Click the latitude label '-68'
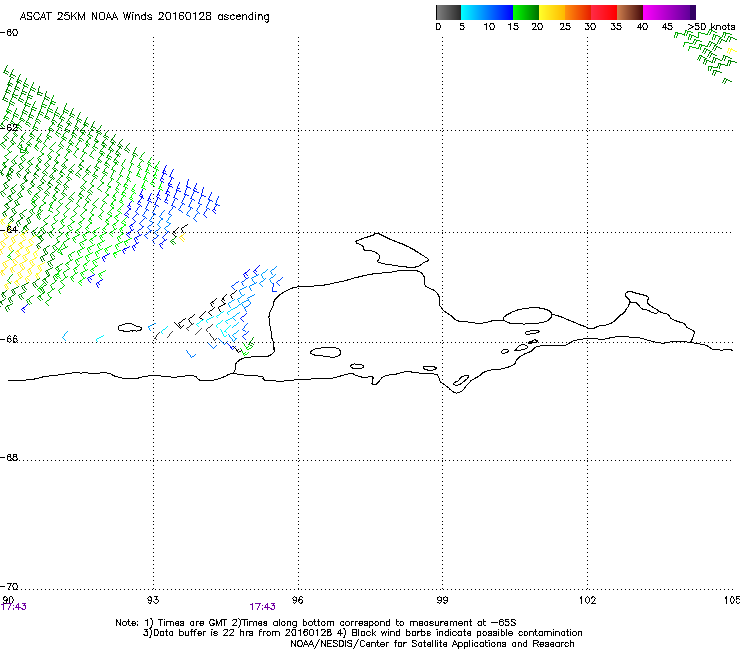 pyautogui.click(x=9, y=457)
